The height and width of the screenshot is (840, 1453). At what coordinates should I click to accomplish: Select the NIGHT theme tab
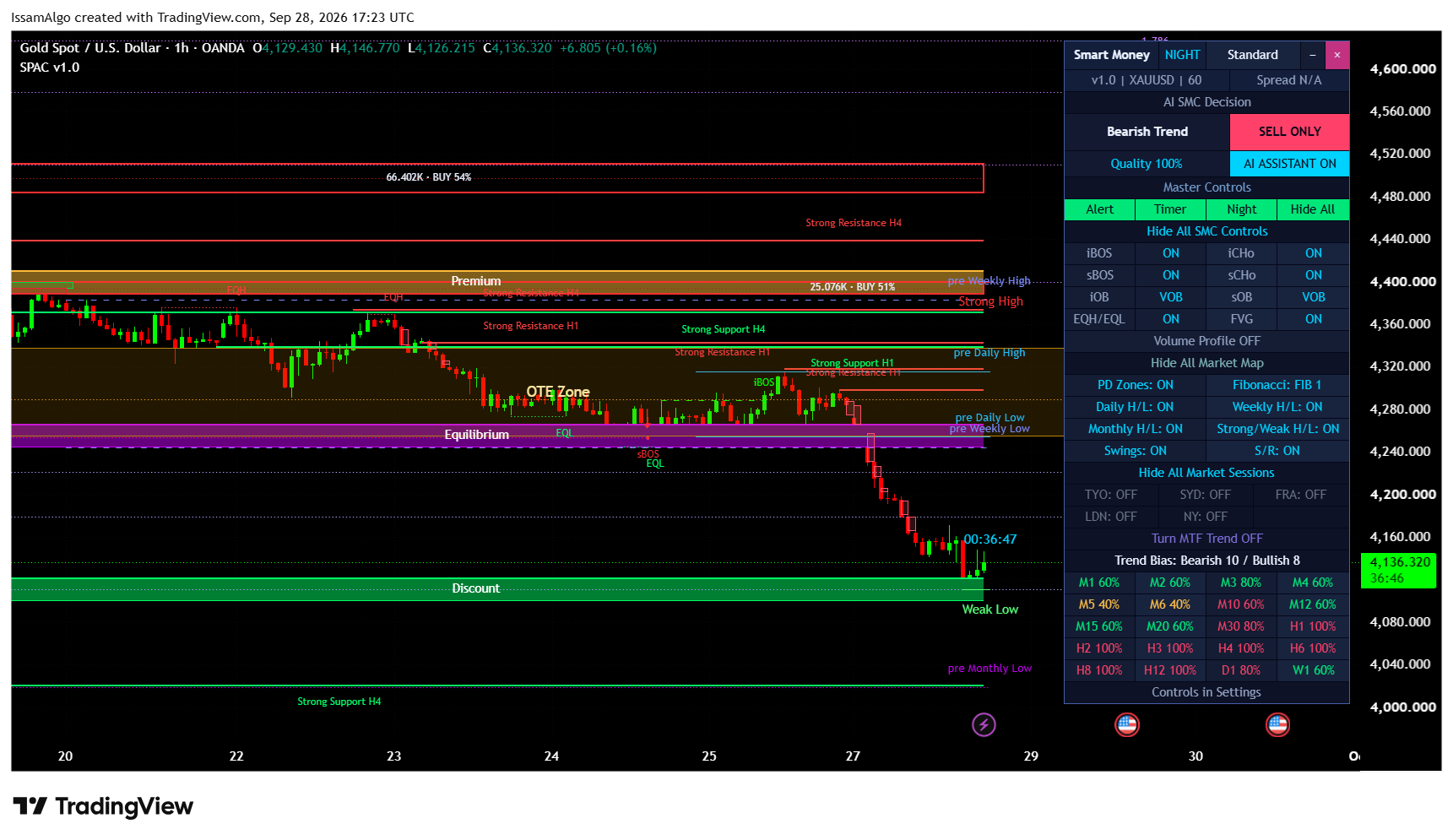pos(1182,55)
